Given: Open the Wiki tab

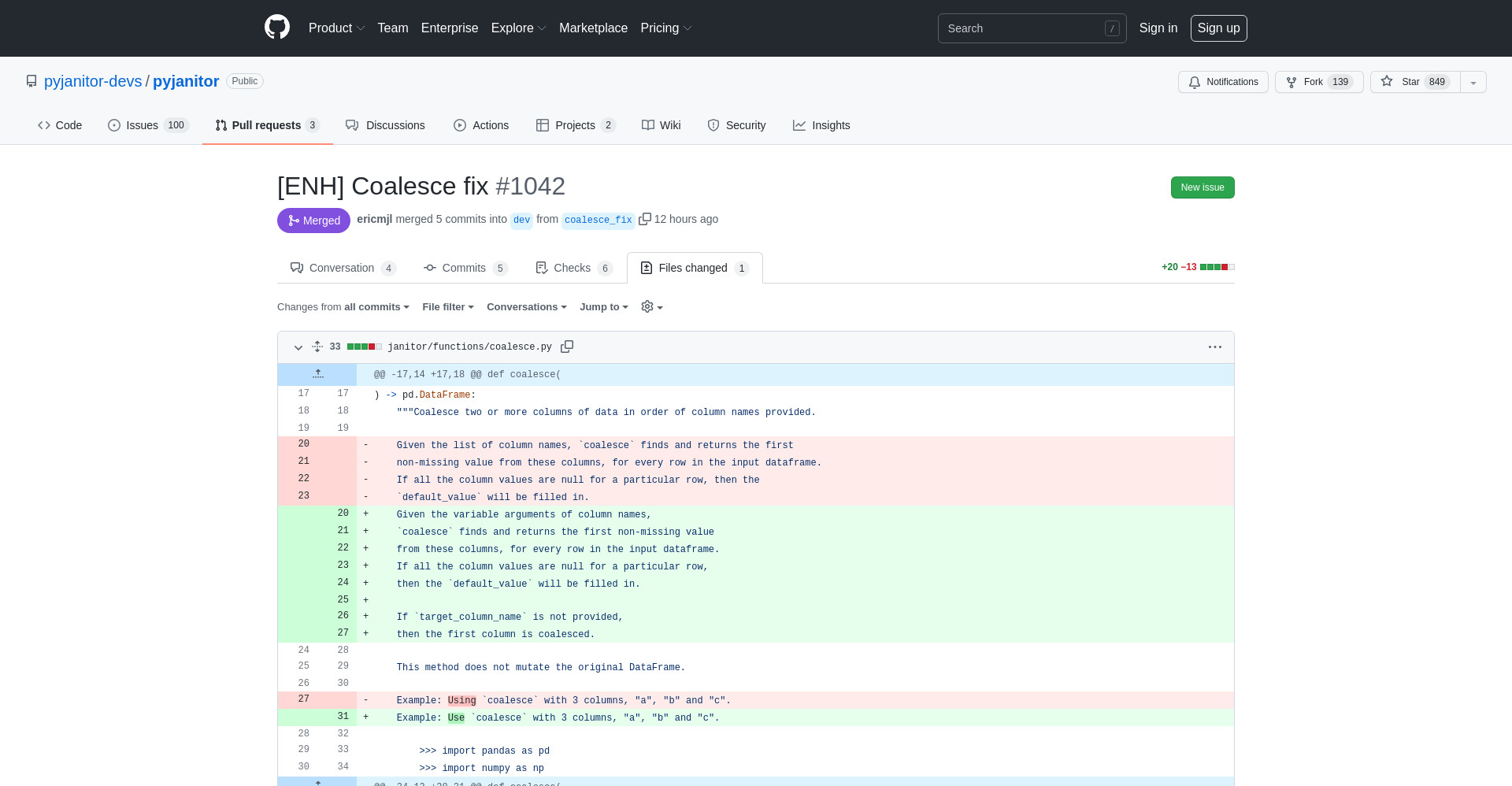Looking at the screenshot, I should (661, 125).
